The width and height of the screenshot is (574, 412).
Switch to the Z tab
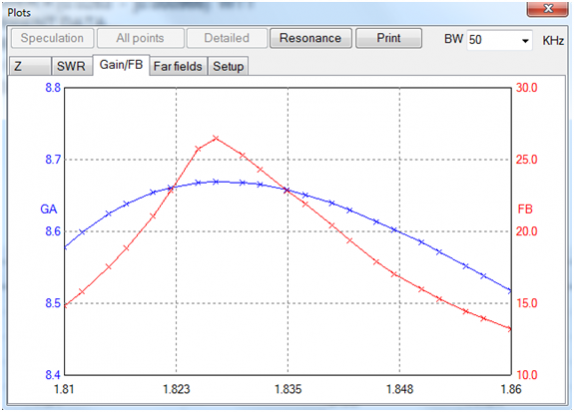coord(30,66)
